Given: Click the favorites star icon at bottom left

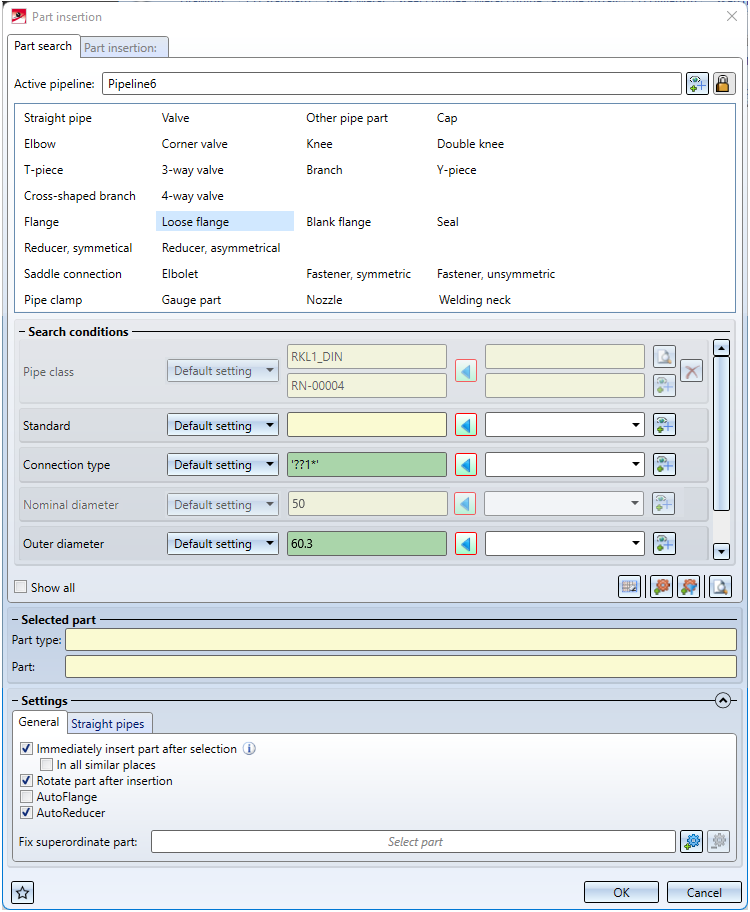Looking at the screenshot, I should (x=23, y=892).
